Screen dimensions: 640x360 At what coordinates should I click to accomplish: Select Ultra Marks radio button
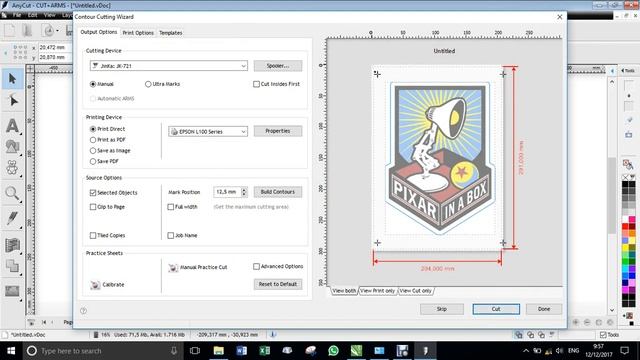(x=148, y=84)
